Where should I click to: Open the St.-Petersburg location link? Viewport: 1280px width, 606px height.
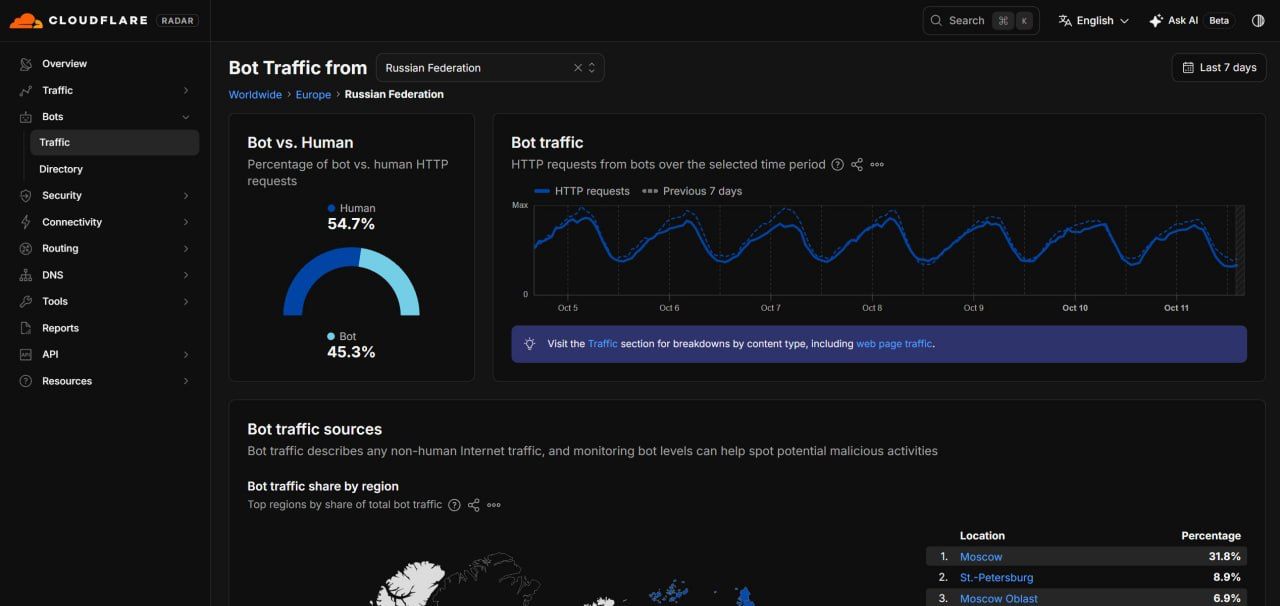tap(997, 578)
